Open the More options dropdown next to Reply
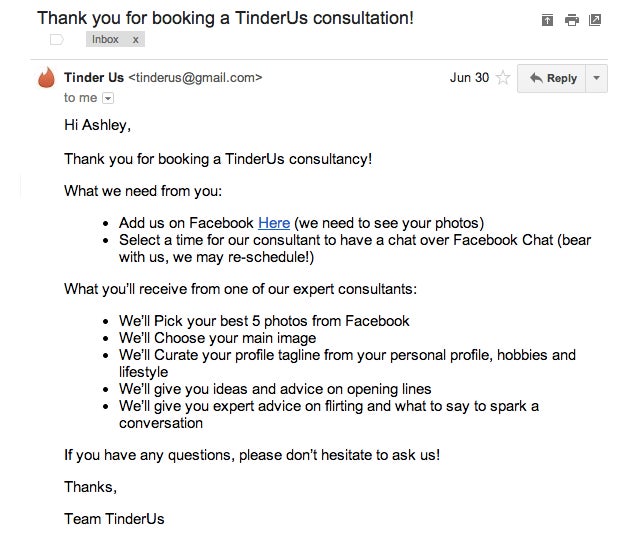This screenshot has height=534, width=640. tap(596, 78)
